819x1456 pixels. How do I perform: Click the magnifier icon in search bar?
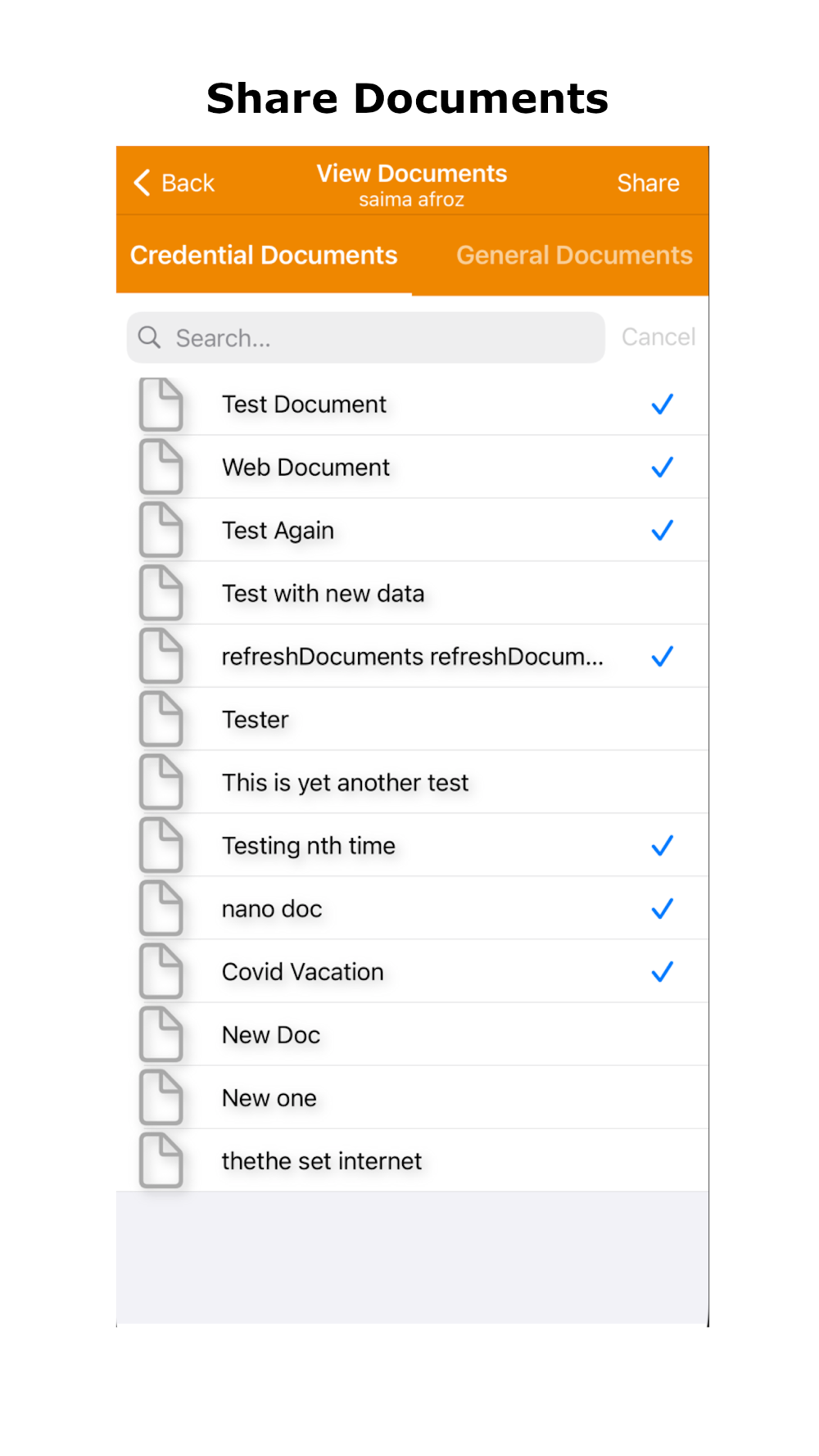click(149, 337)
